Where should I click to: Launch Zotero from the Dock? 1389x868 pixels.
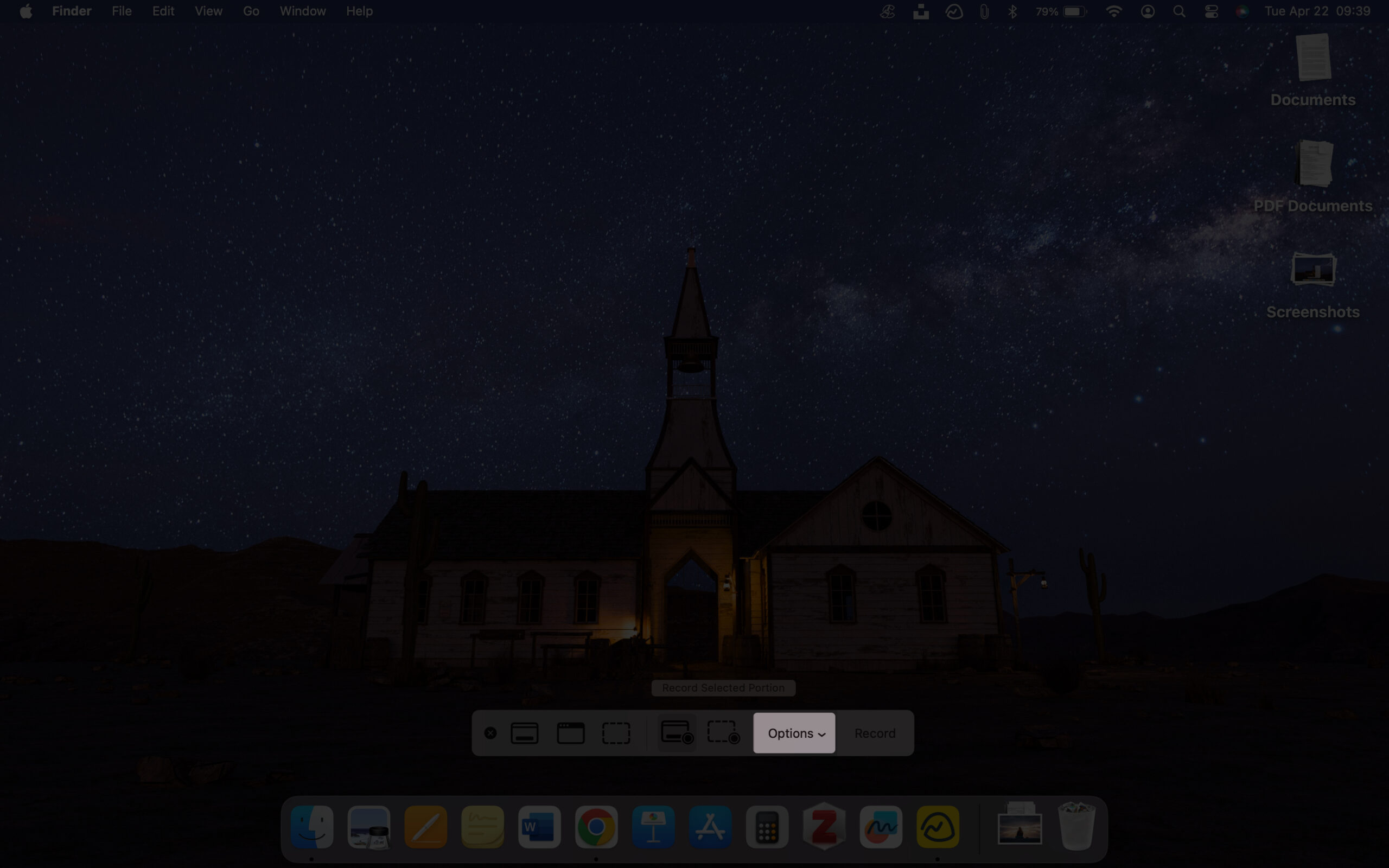click(825, 827)
